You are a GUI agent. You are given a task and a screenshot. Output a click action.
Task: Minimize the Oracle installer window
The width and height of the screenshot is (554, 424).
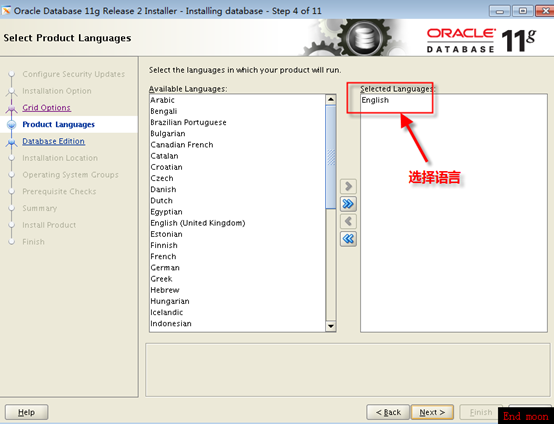pyautogui.click(x=500, y=11)
